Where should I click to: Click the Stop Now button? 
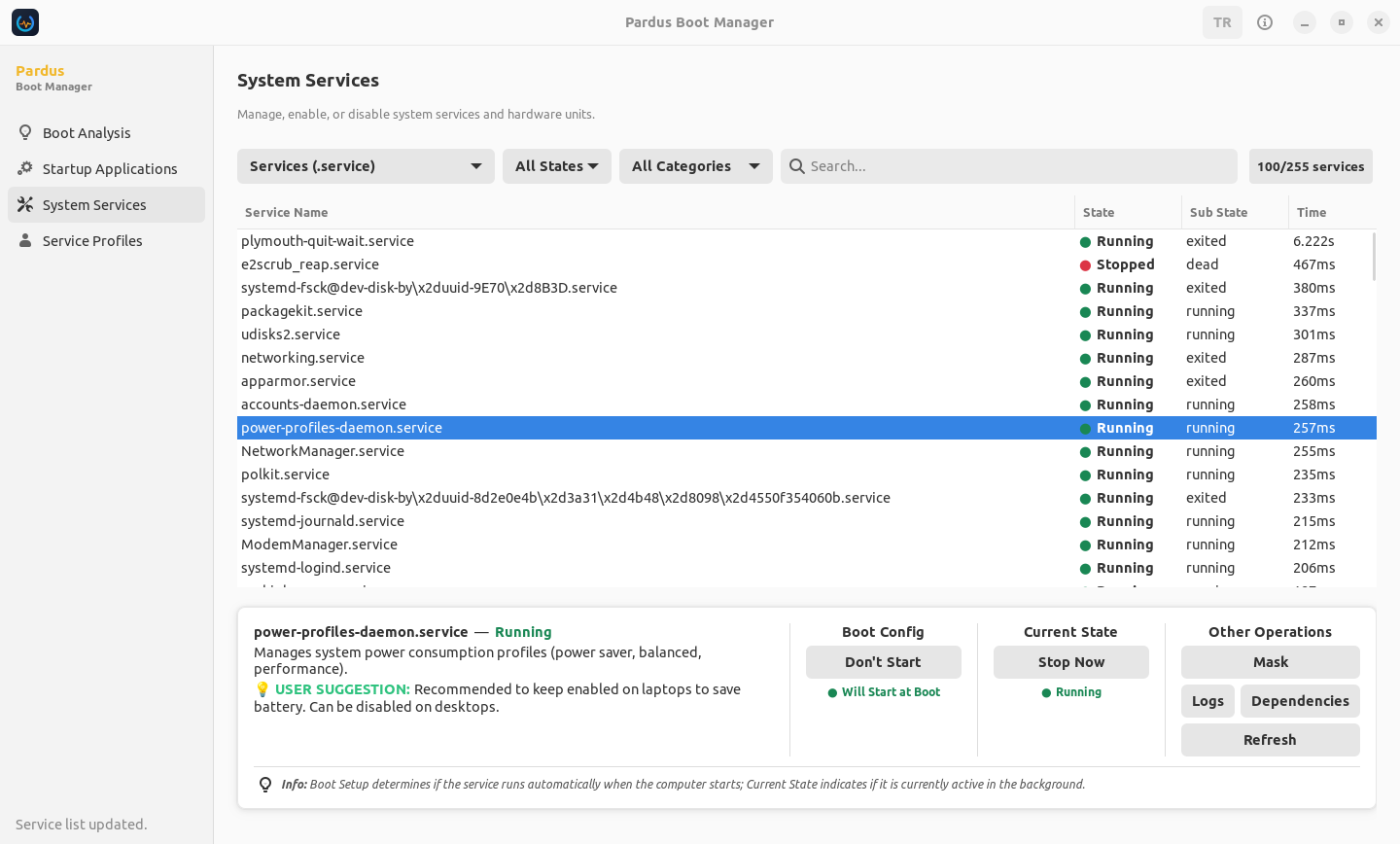pyautogui.click(x=1071, y=662)
